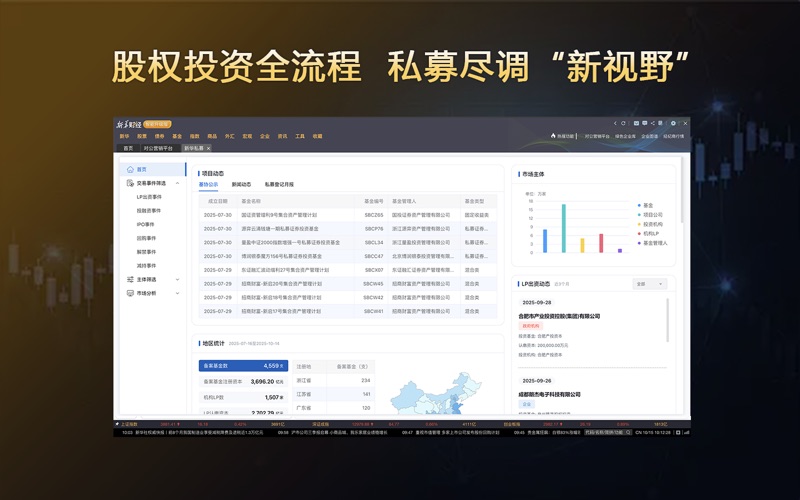
Task: Select the row with fund code SBCZ65
Action: pos(348,215)
